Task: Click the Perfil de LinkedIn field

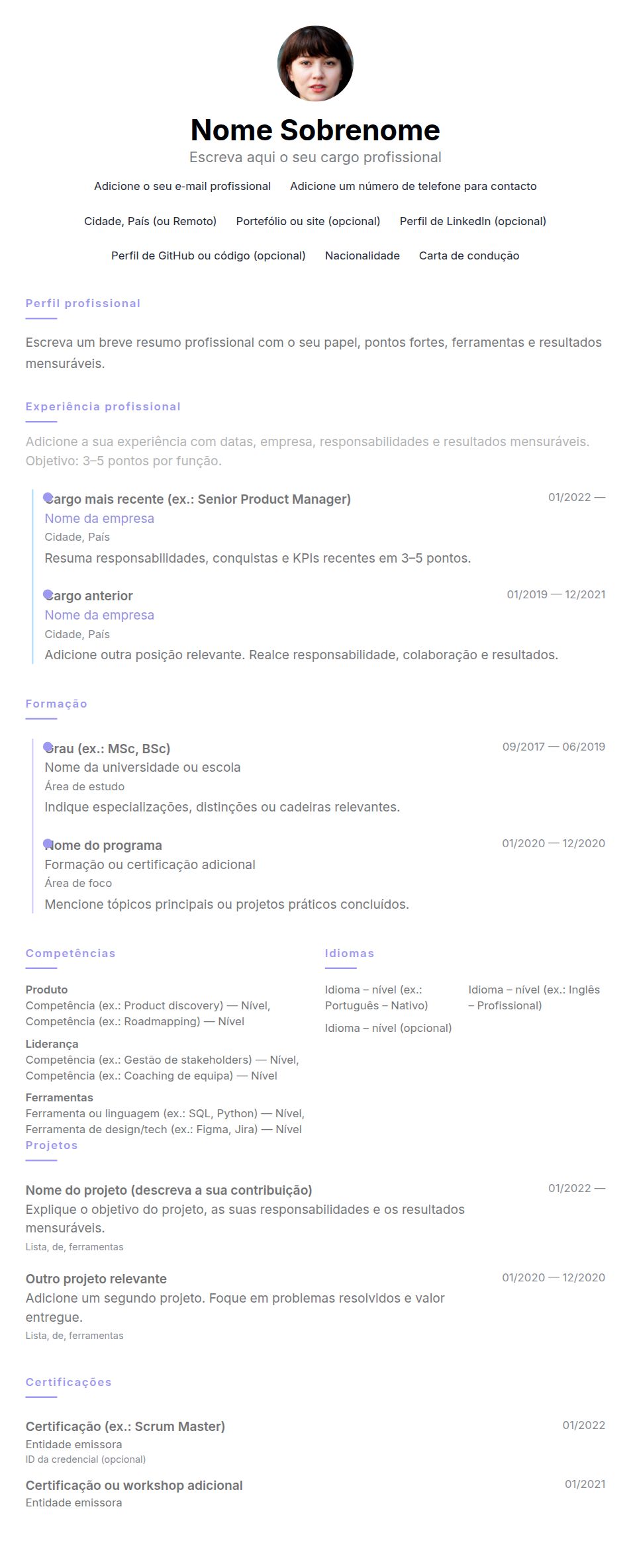Action: (x=473, y=221)
